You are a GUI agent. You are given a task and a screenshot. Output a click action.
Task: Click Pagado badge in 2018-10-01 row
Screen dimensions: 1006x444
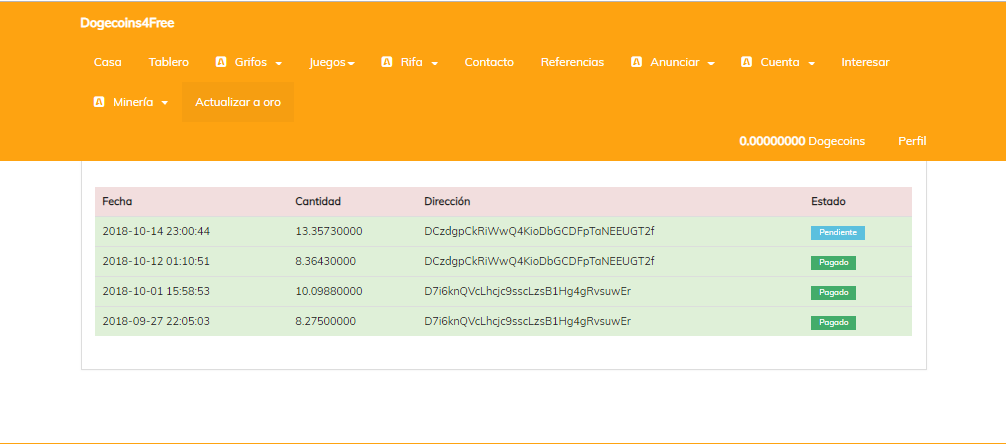(833, 293)
